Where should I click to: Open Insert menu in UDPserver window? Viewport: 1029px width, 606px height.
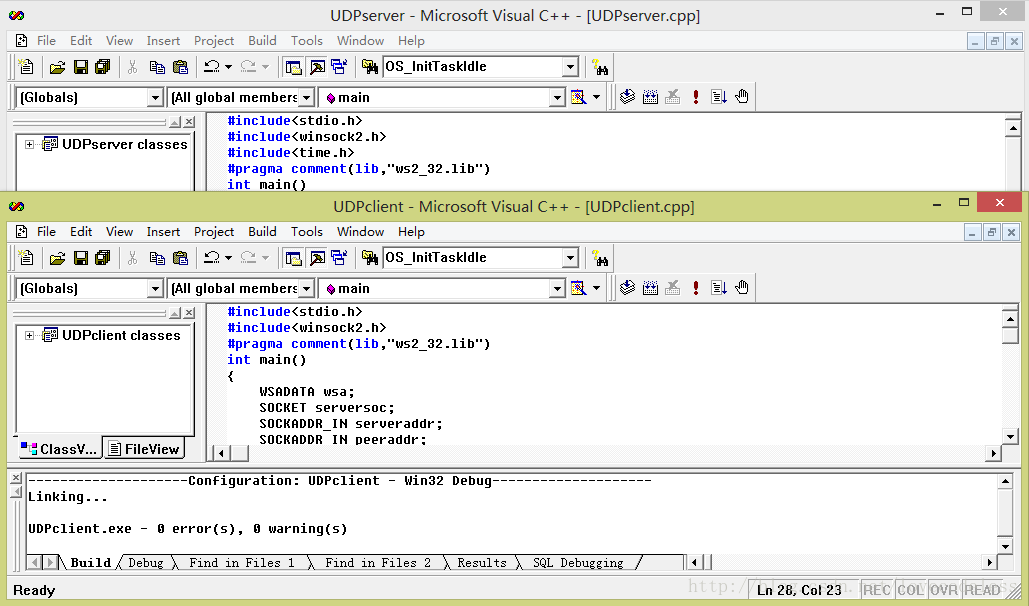point(163,41)
